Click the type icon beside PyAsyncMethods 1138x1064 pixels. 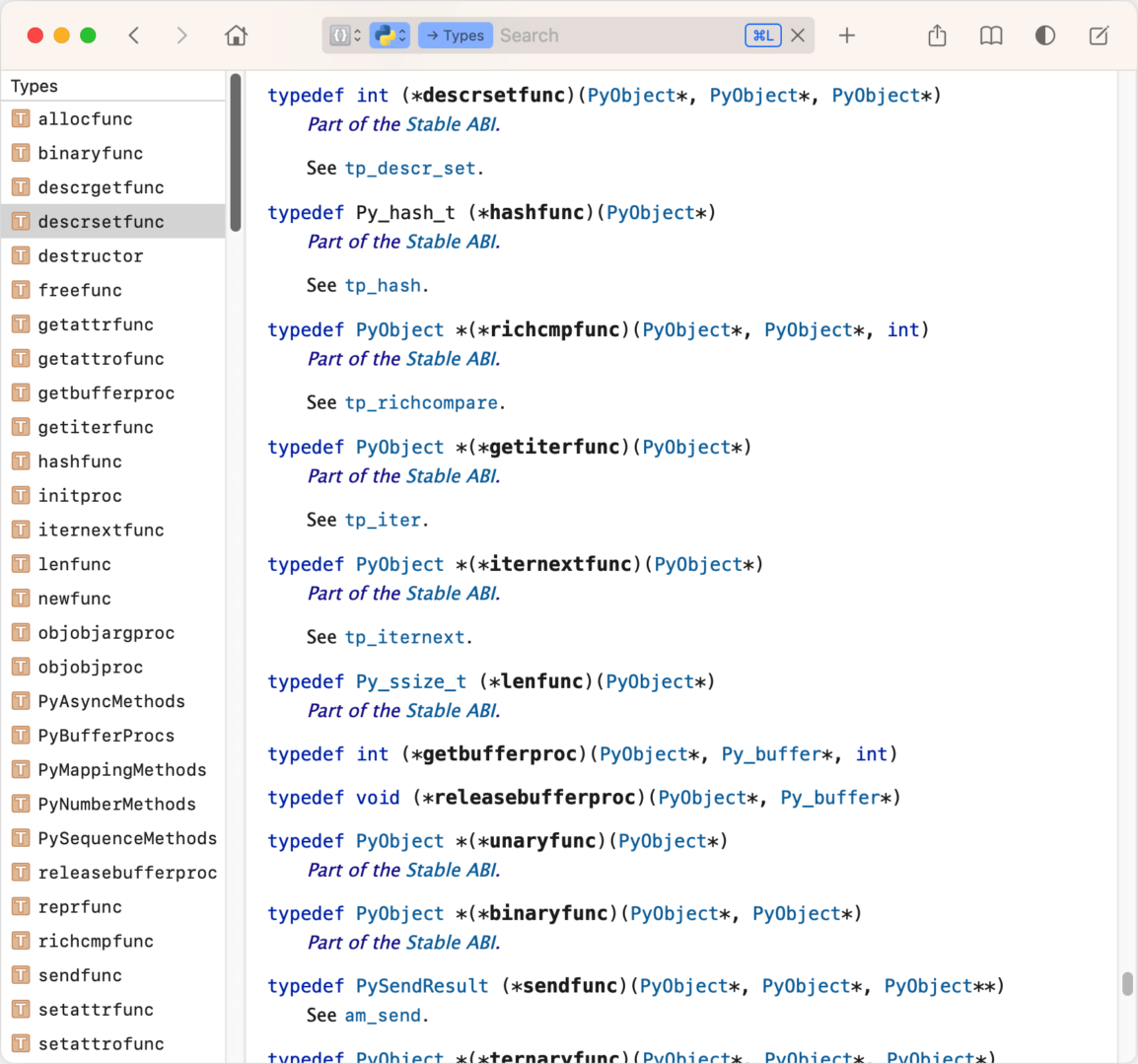point(21,701)
